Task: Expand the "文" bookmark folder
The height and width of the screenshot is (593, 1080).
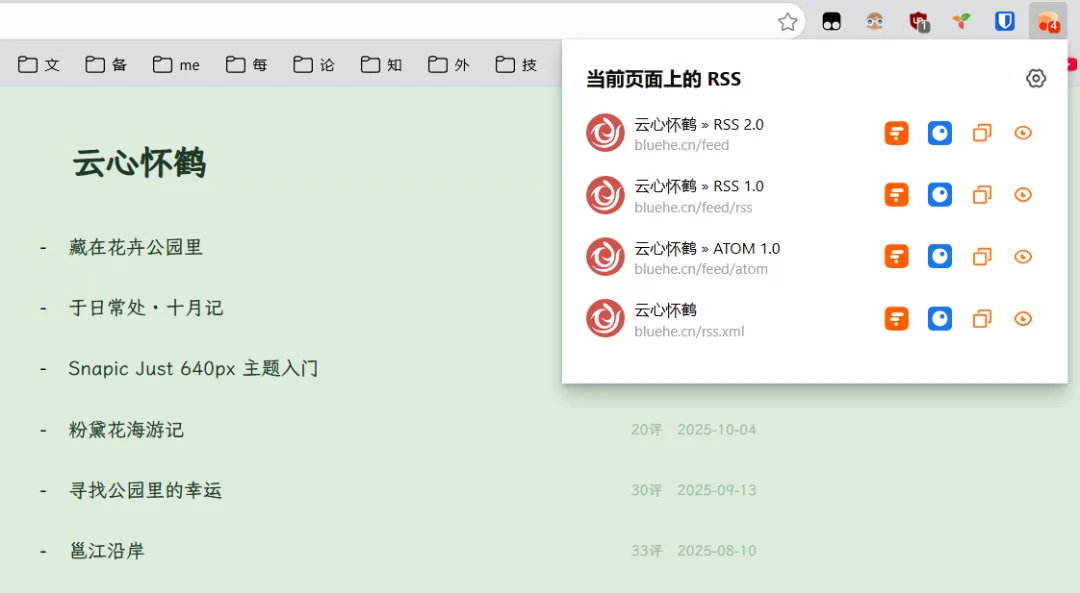Action: click(40, 65)
